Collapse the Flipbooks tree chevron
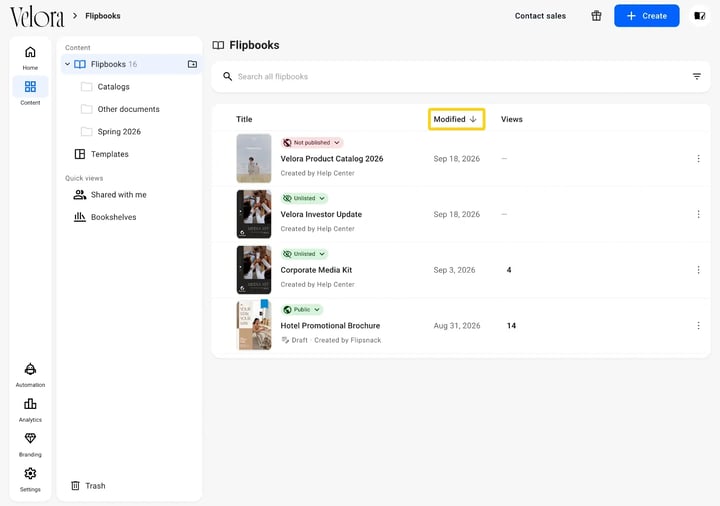 pos(68,64)
